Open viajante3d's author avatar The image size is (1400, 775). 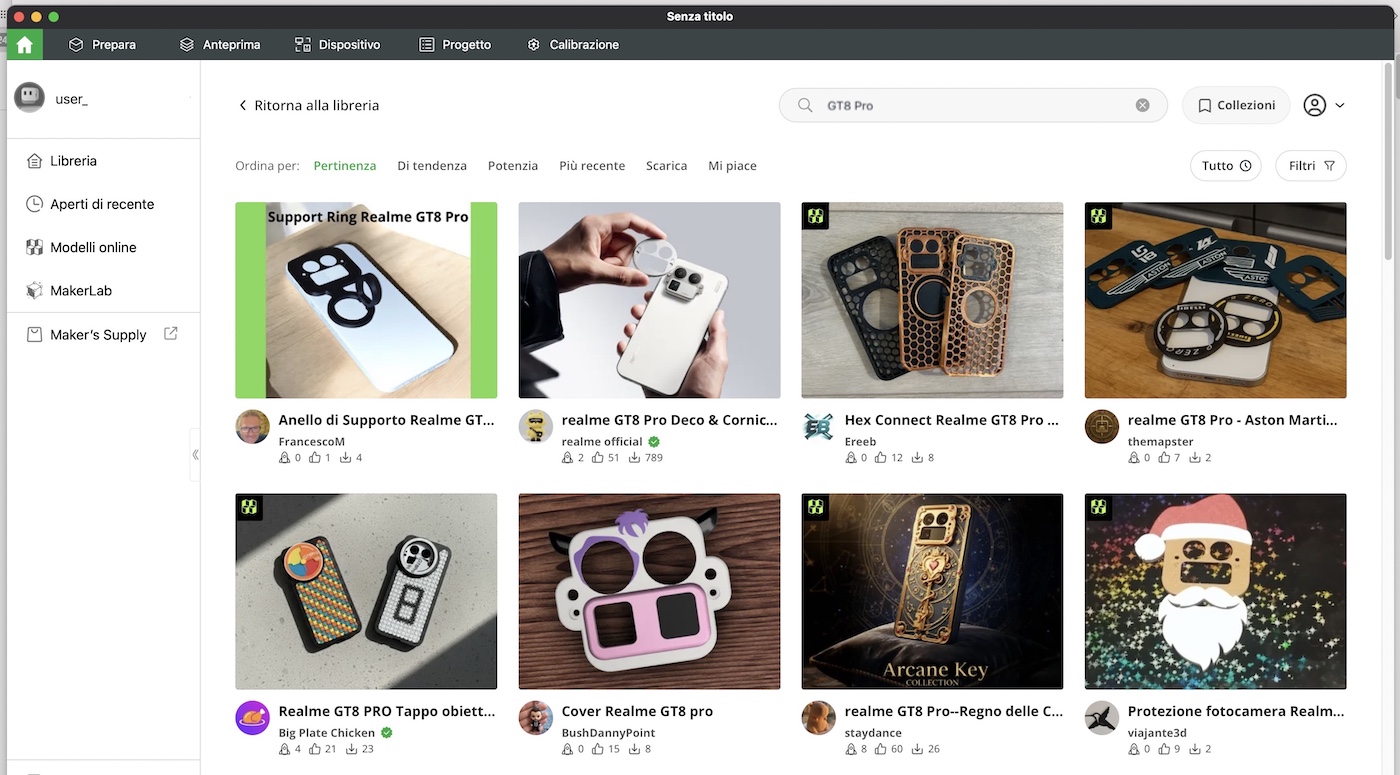tap(1101, 718)
